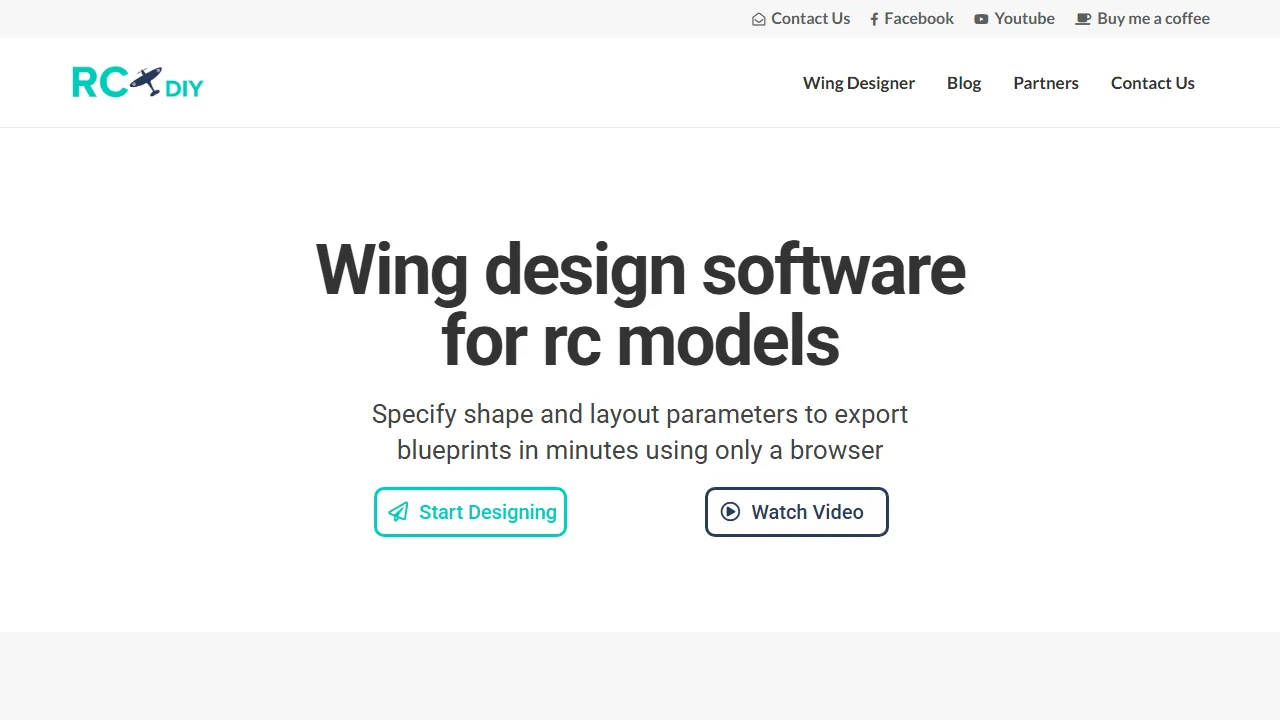Viewport: 1280px width, 720px height.
Task: Click the coffee cup icon near Buy me a coffee
Action: pyautogui.click(x=1083, y=18)
